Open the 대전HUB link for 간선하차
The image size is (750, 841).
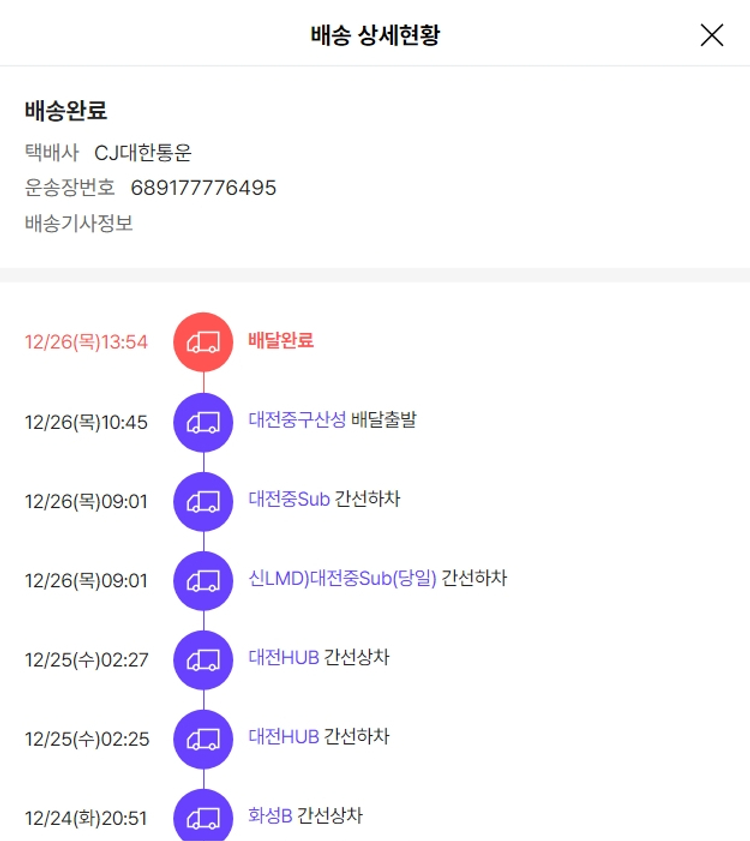[x=284, y=737]
